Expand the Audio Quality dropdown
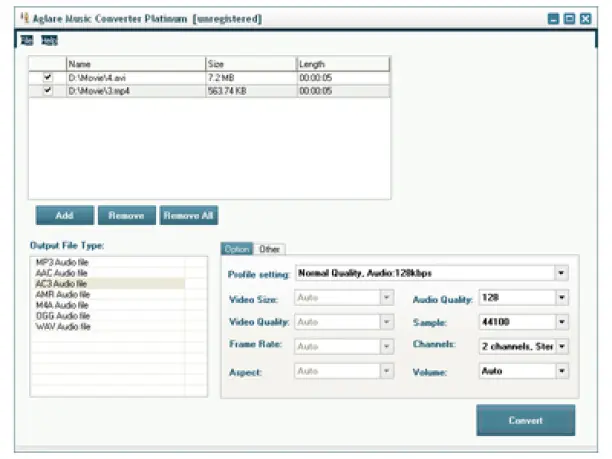612x459 pixels. (562, 297)
